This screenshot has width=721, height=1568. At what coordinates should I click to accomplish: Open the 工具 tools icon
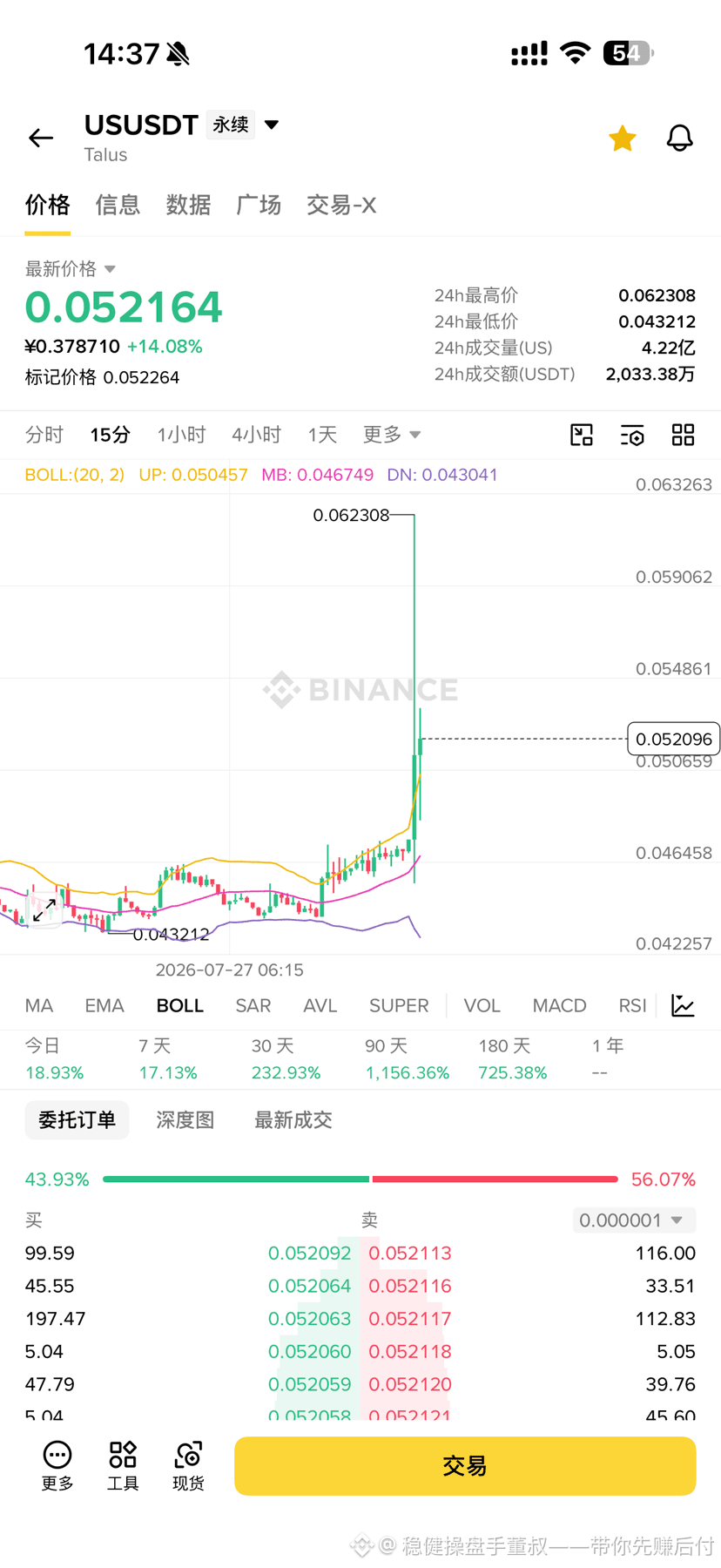(123, 1466)
